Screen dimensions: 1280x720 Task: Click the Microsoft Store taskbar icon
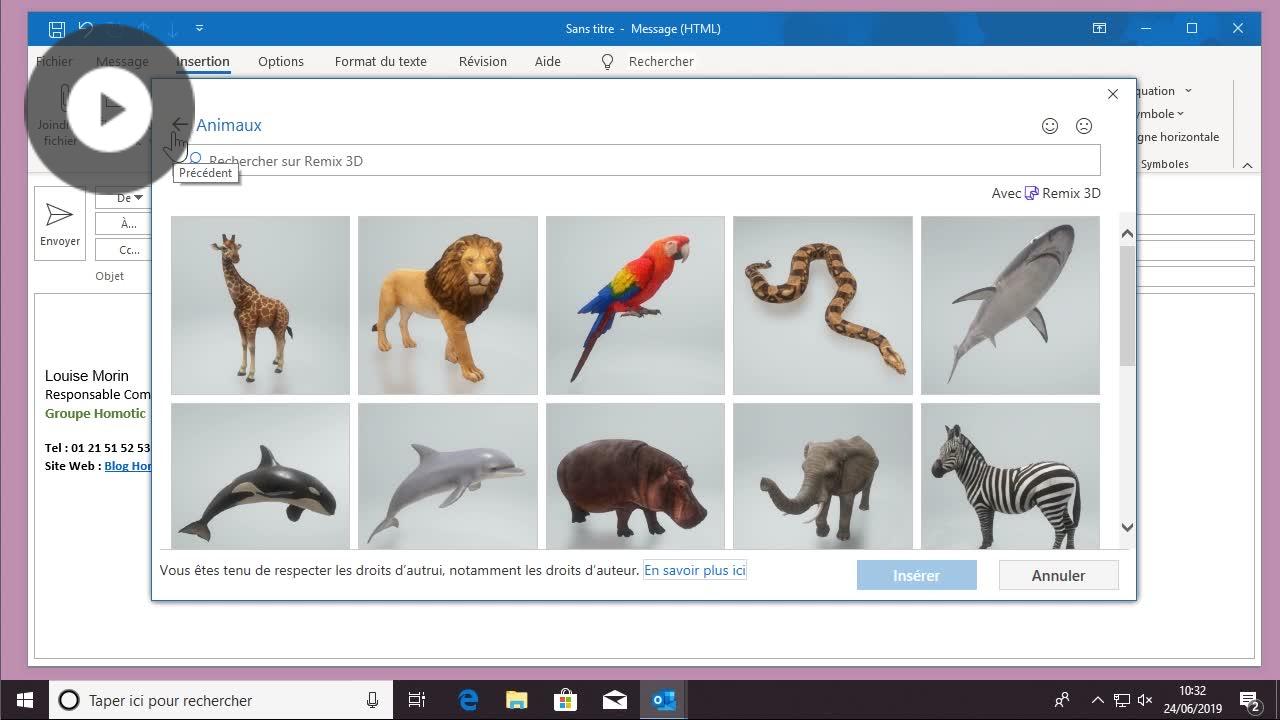click(x=565, y=700)
